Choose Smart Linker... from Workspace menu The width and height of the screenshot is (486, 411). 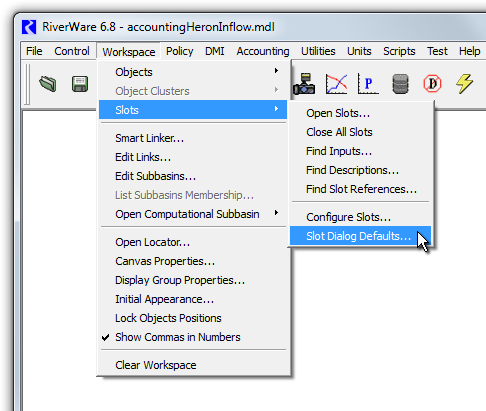click(x=193, y=138)
